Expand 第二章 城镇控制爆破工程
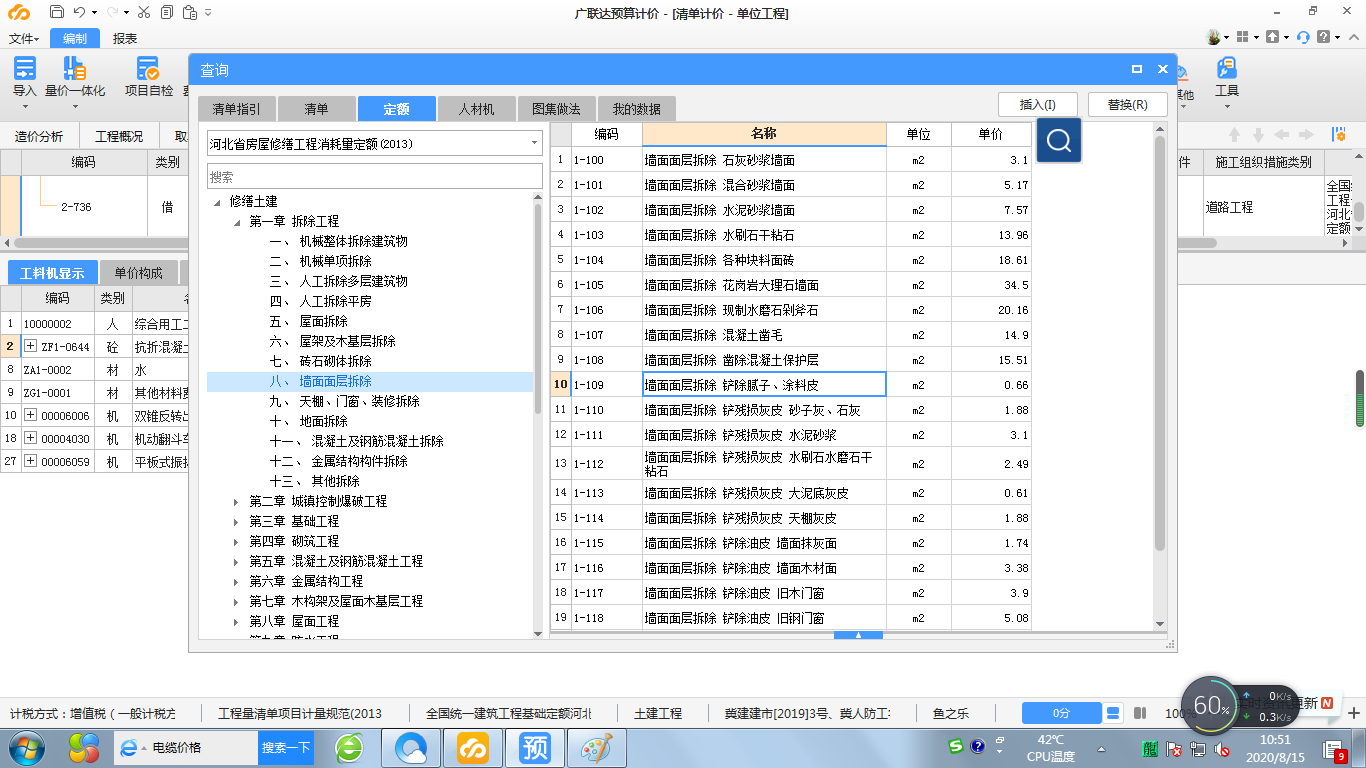Image resolution: width=1366 pixels, height=768 pixels. [x=237, y=501]
